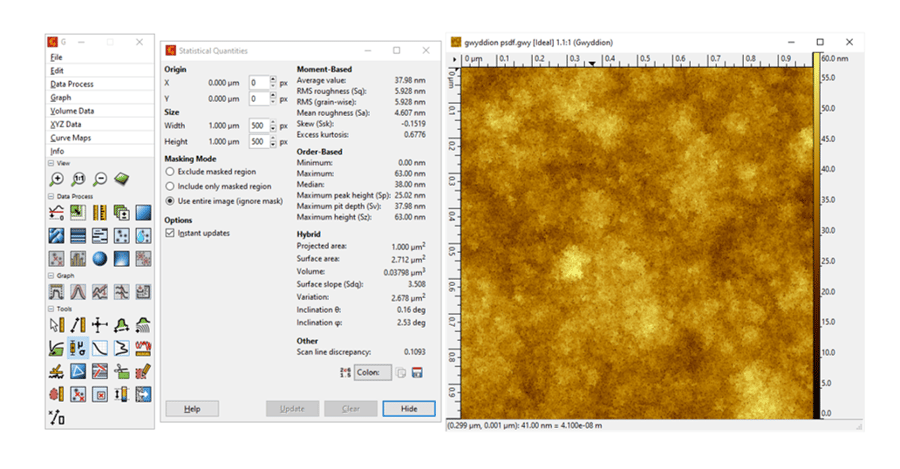Open the Data Process menu
The width and height of the screenshot is (900, 469).
pyautogui.click(x=100, y=84)
